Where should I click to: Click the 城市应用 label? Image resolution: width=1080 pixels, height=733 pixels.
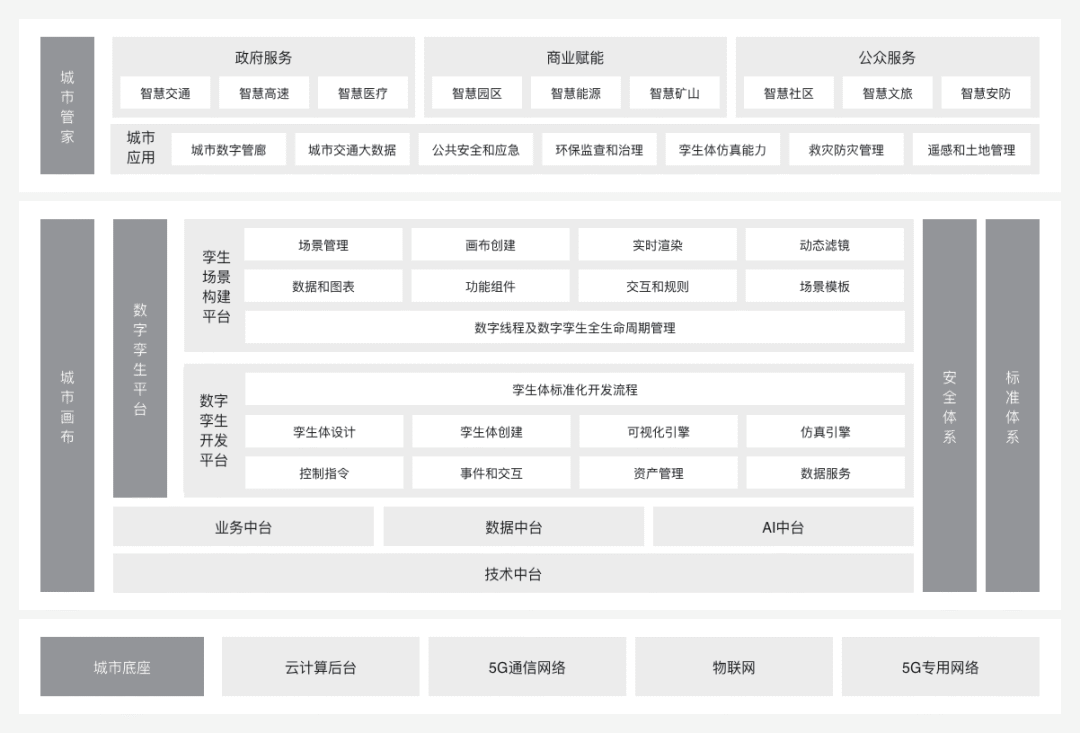pyautogui.click(x=141, y=147)
